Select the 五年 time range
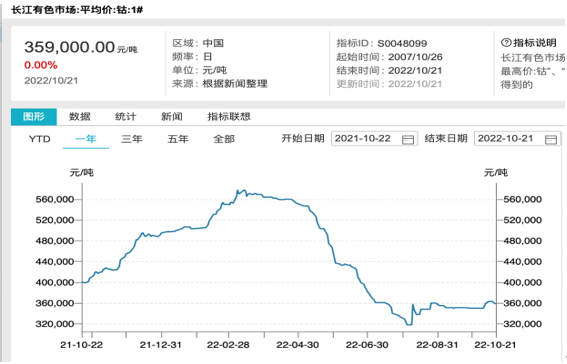 pyautogui.click(x=178, y=139)
